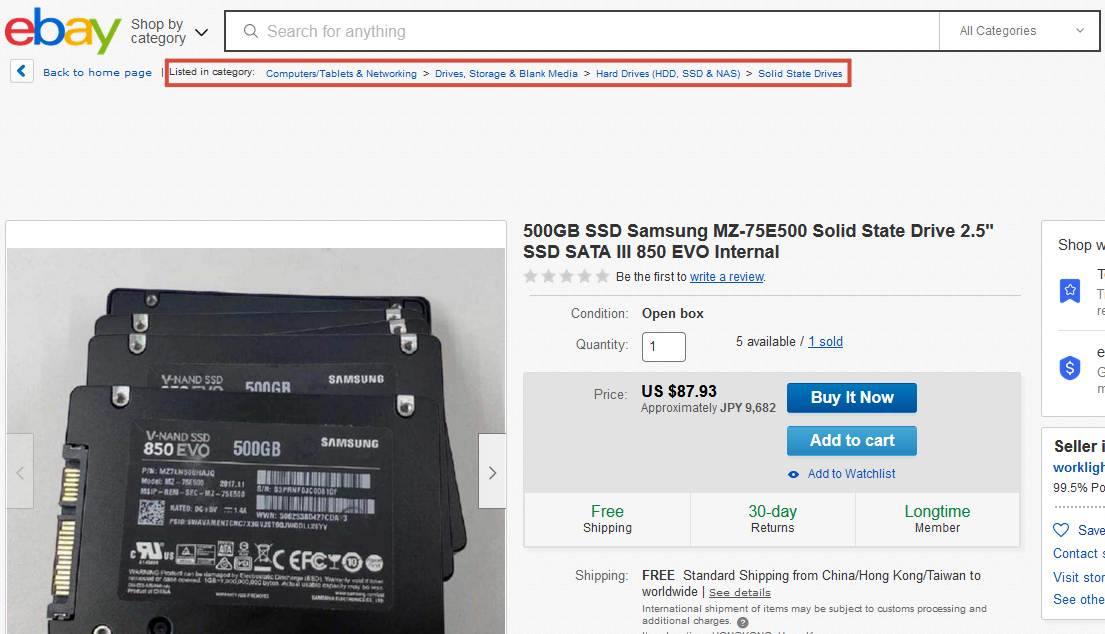Viewport: 1105px width, 634px height.
Task: Click the question mark icon near customs charges note
Action: click(742, 622)
